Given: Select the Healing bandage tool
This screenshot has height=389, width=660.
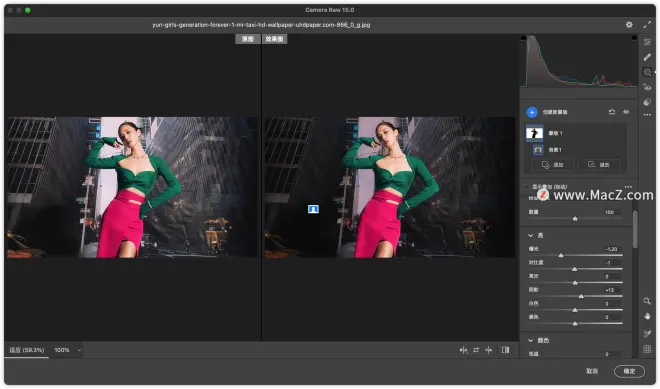Looking at the screenshot, I should tap(647, 57).
